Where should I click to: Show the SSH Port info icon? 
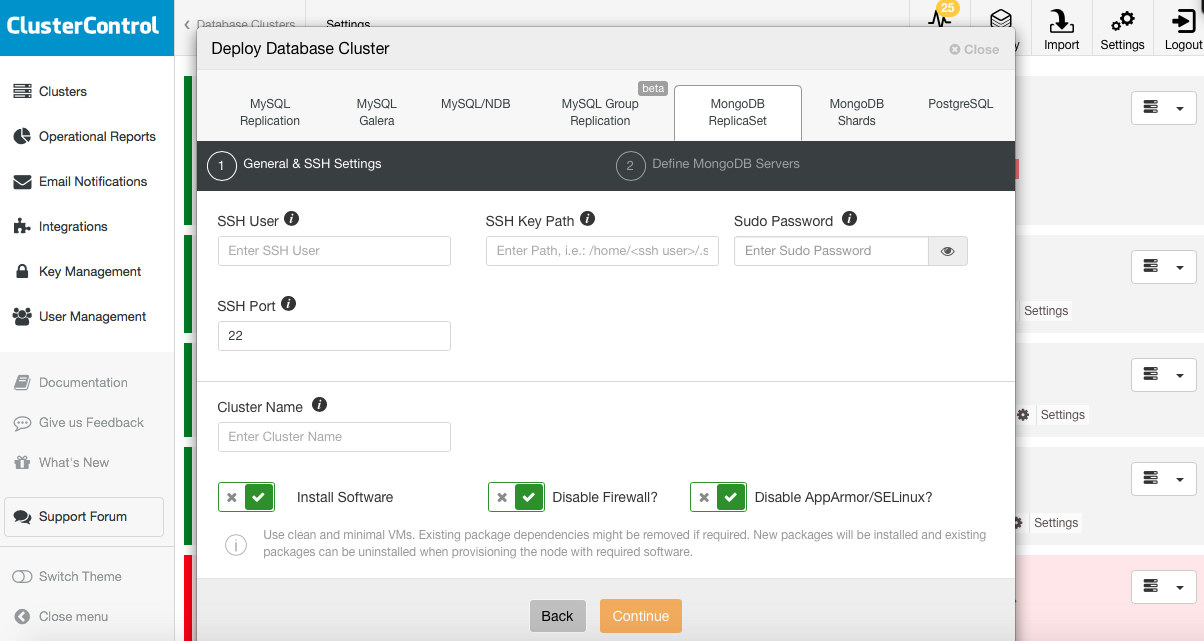(x=289, y=304)
